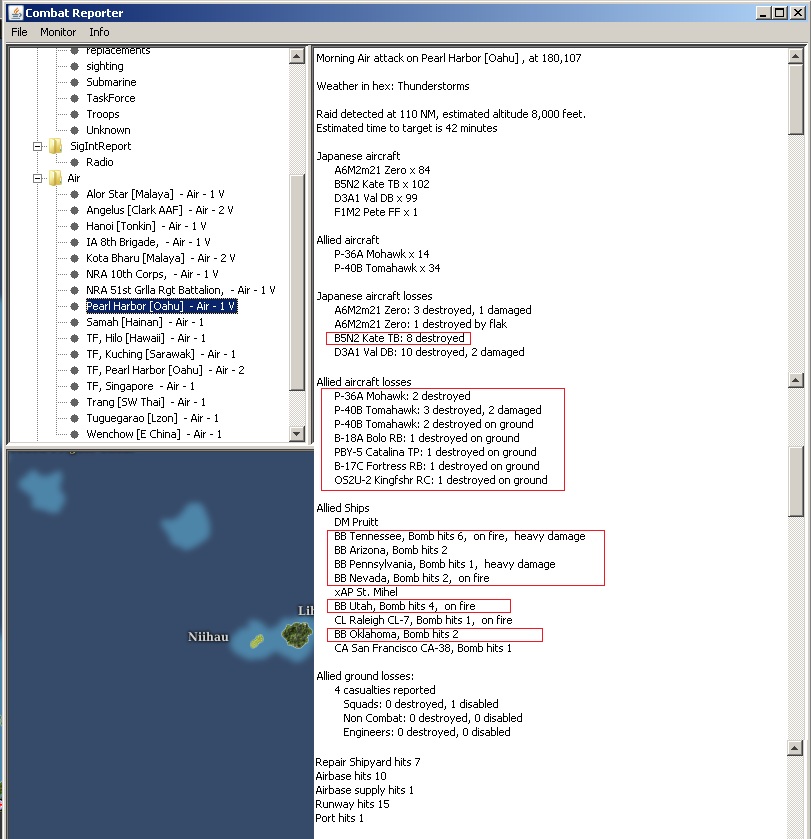Viewport: 811px width, 839px height.
Task: Open Alor Star [Malaya] air report
Action: pyautogui.click(x=155, y=194)
